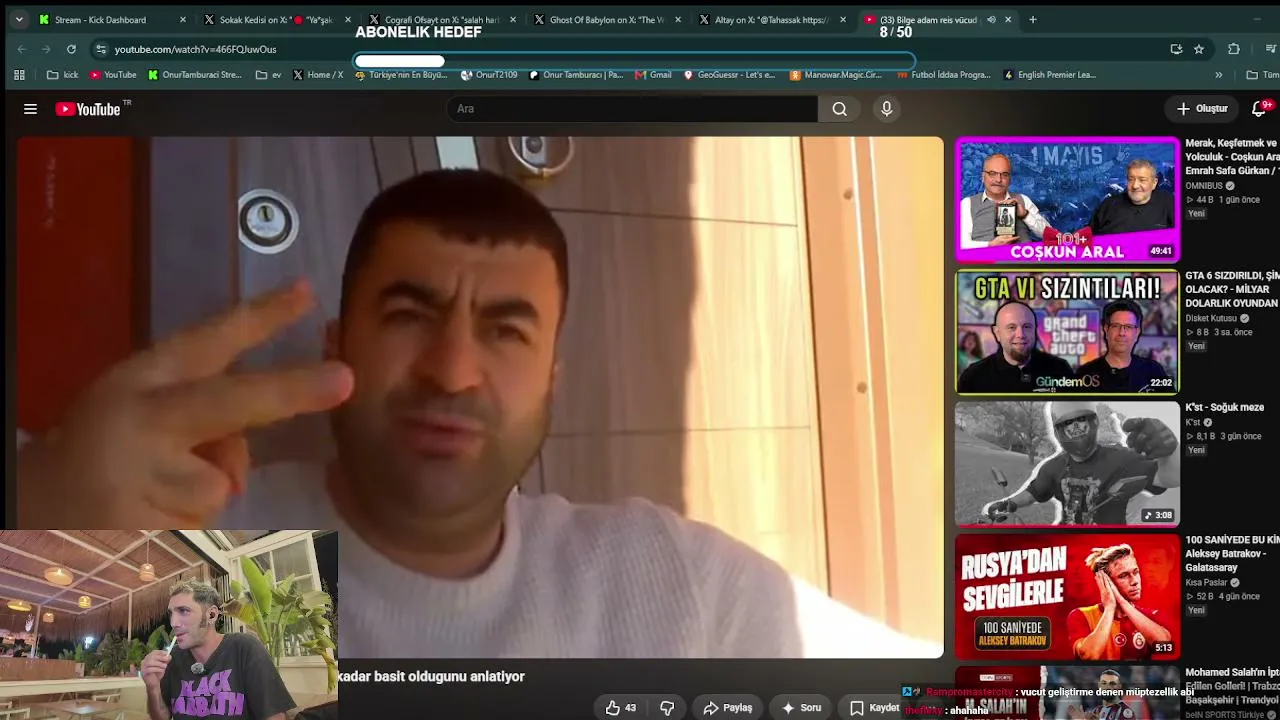1280x720 pixels.
Task: Reload the page in the browser
Action: pyautogui.click(x=71, y=49)
